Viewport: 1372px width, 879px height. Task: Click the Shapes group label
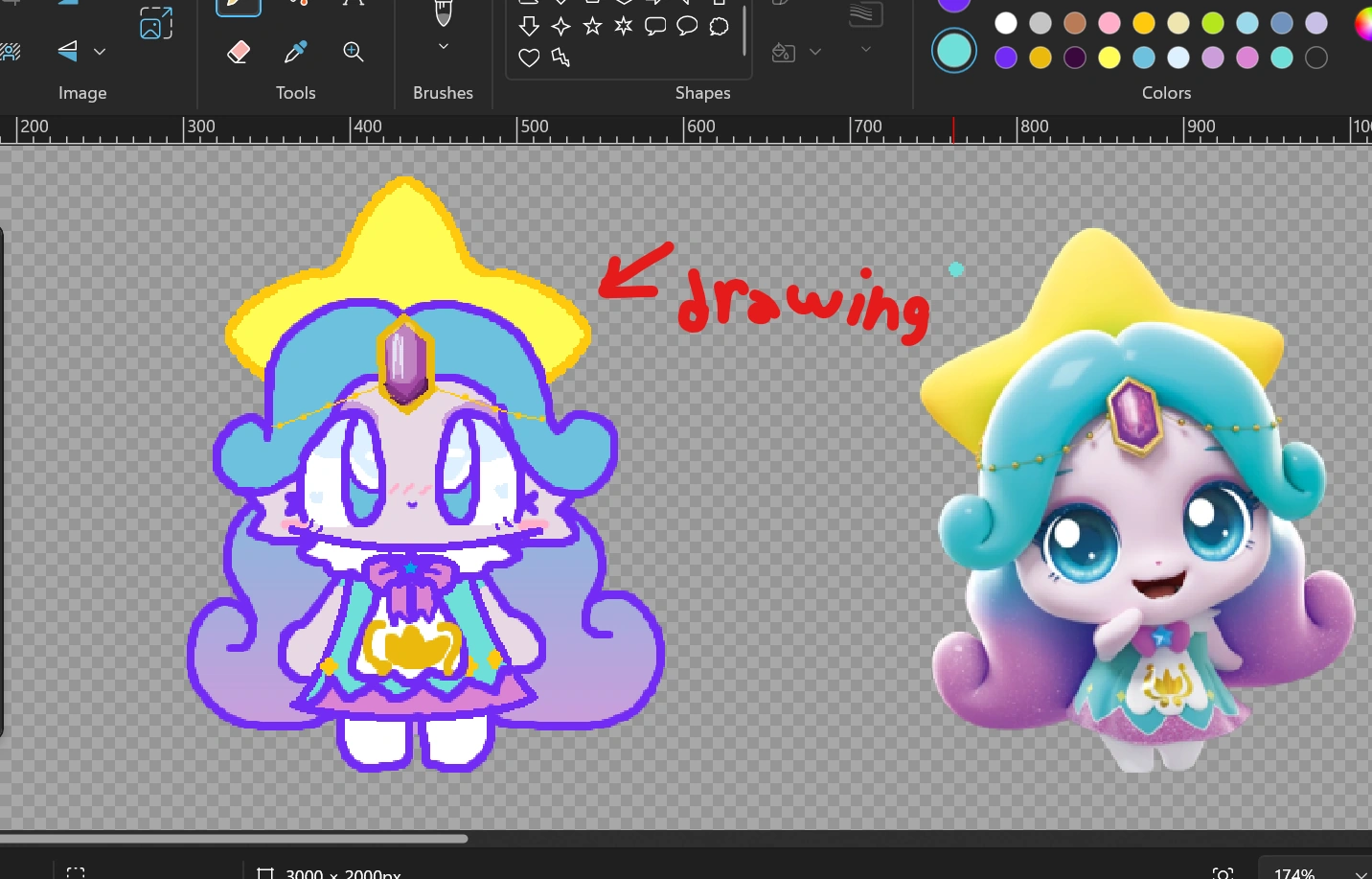click(702, 92)
